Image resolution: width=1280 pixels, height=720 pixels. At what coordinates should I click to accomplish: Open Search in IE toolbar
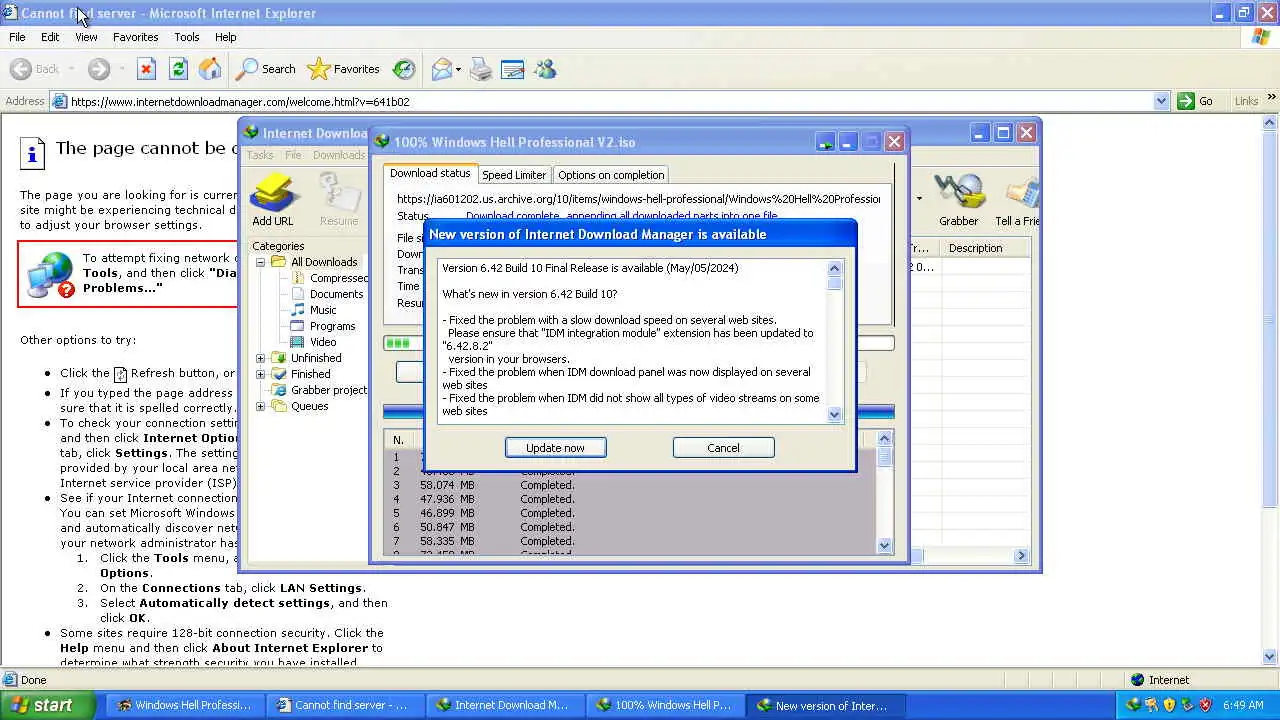click(x=266, y=69)
